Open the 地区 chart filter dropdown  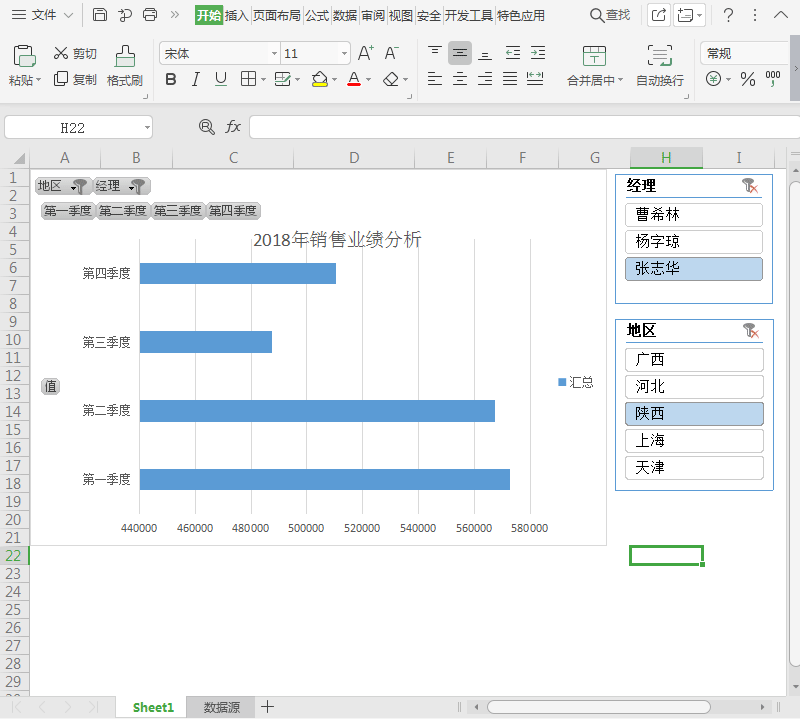click(79, 186)
